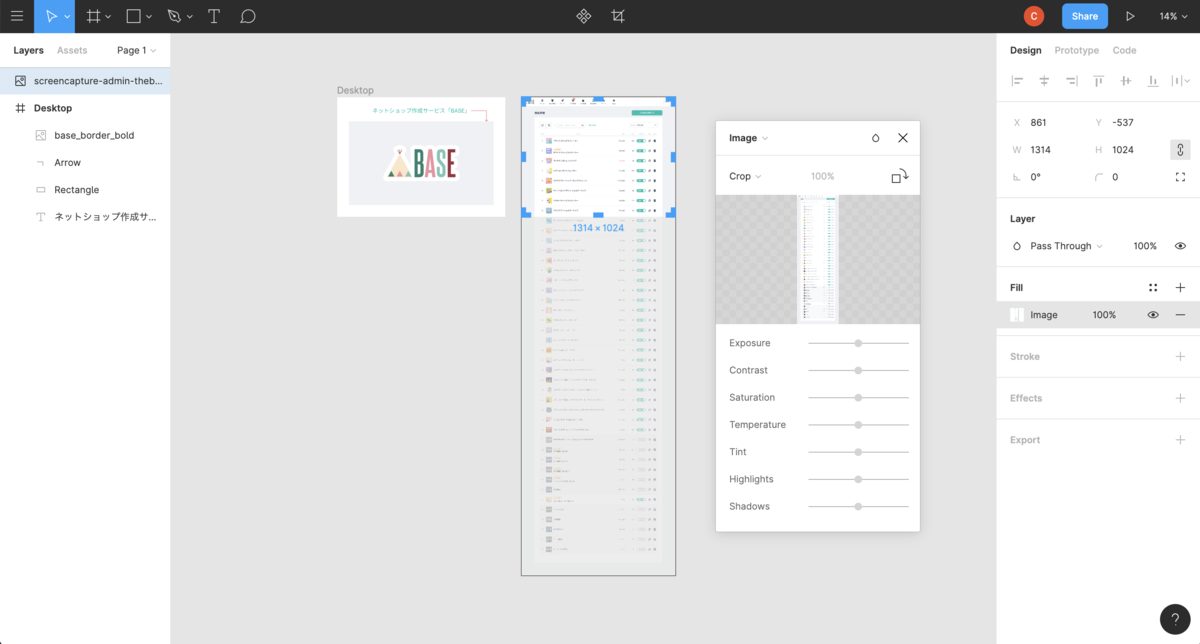
Task: Open Frame tool dropdown arrow
Action: pos(108,17)
